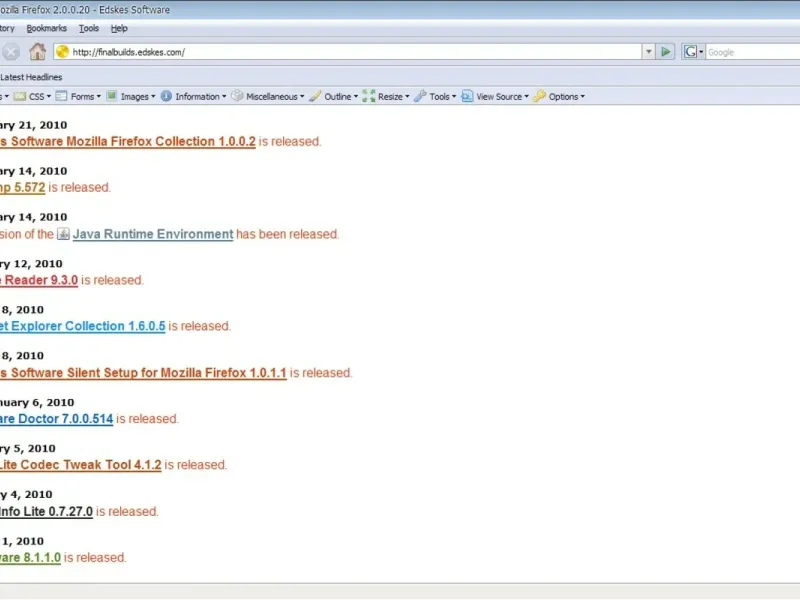Open the Doctor 7.0.0.514 link
The width and height of the screenshot is (800, 600).
tap(56, 419)
